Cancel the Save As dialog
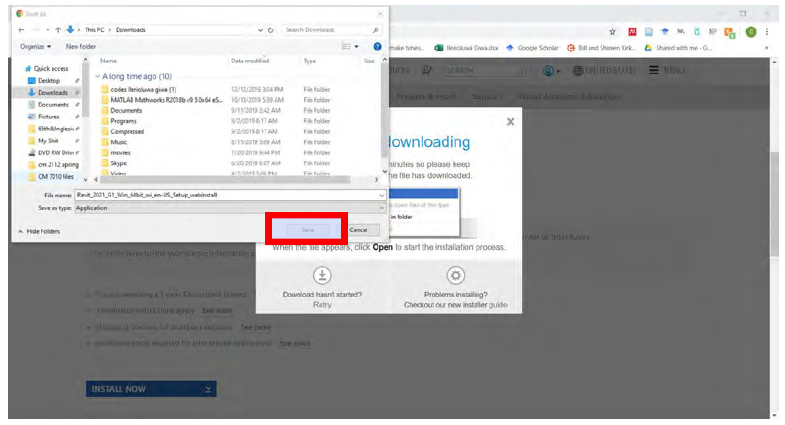The image size is (785, 425). point(358,230)
